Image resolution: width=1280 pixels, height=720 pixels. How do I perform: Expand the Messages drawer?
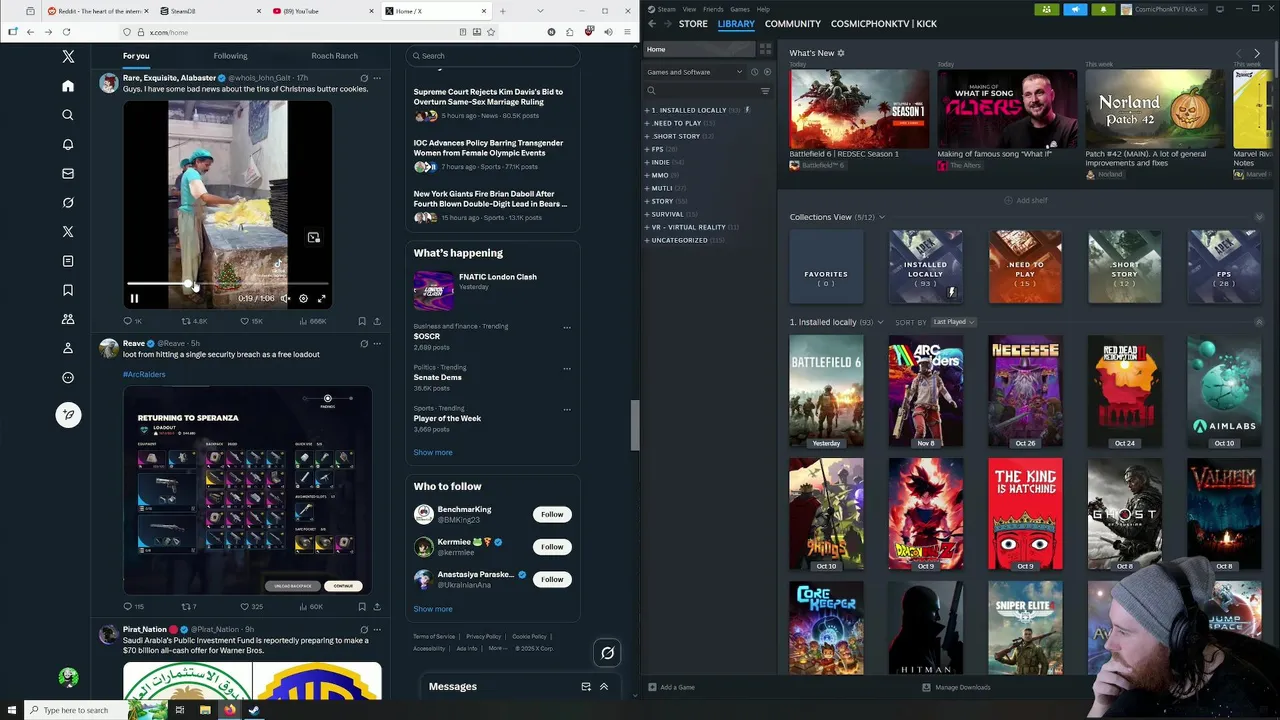[x=604, y=687]
